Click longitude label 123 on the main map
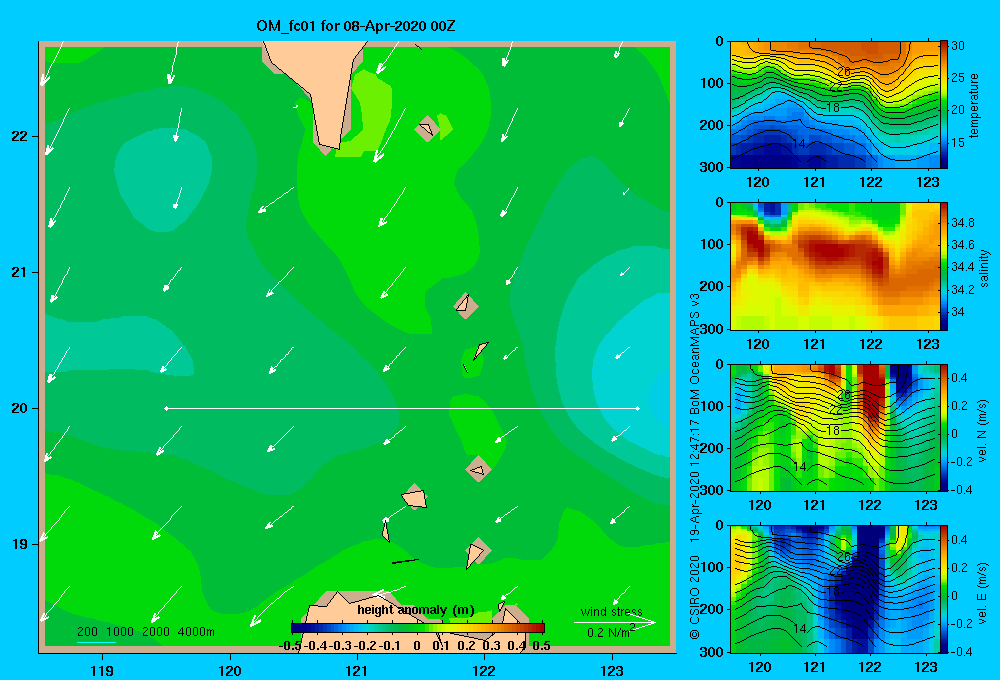Image resolution: width=1000 pixels, height=680 pixels. coord(612,670)
